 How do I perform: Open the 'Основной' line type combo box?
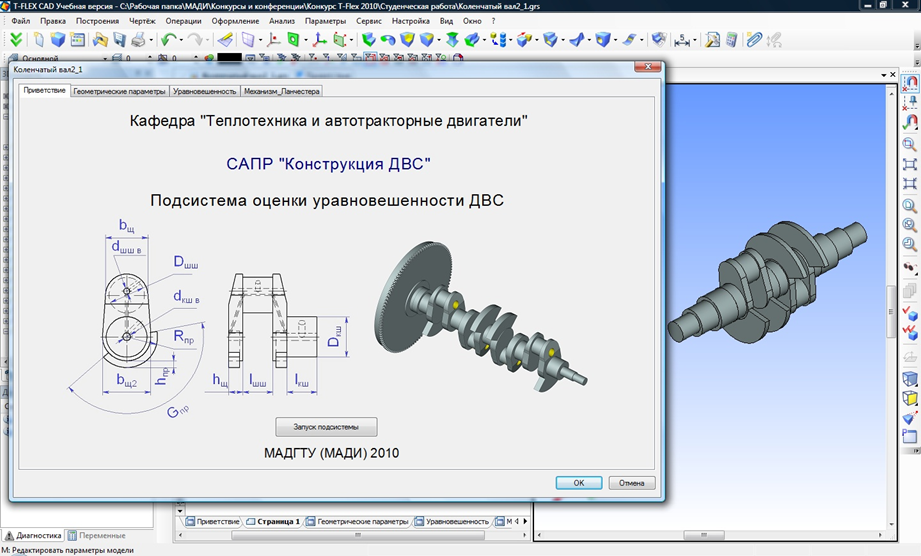point(60,58)
